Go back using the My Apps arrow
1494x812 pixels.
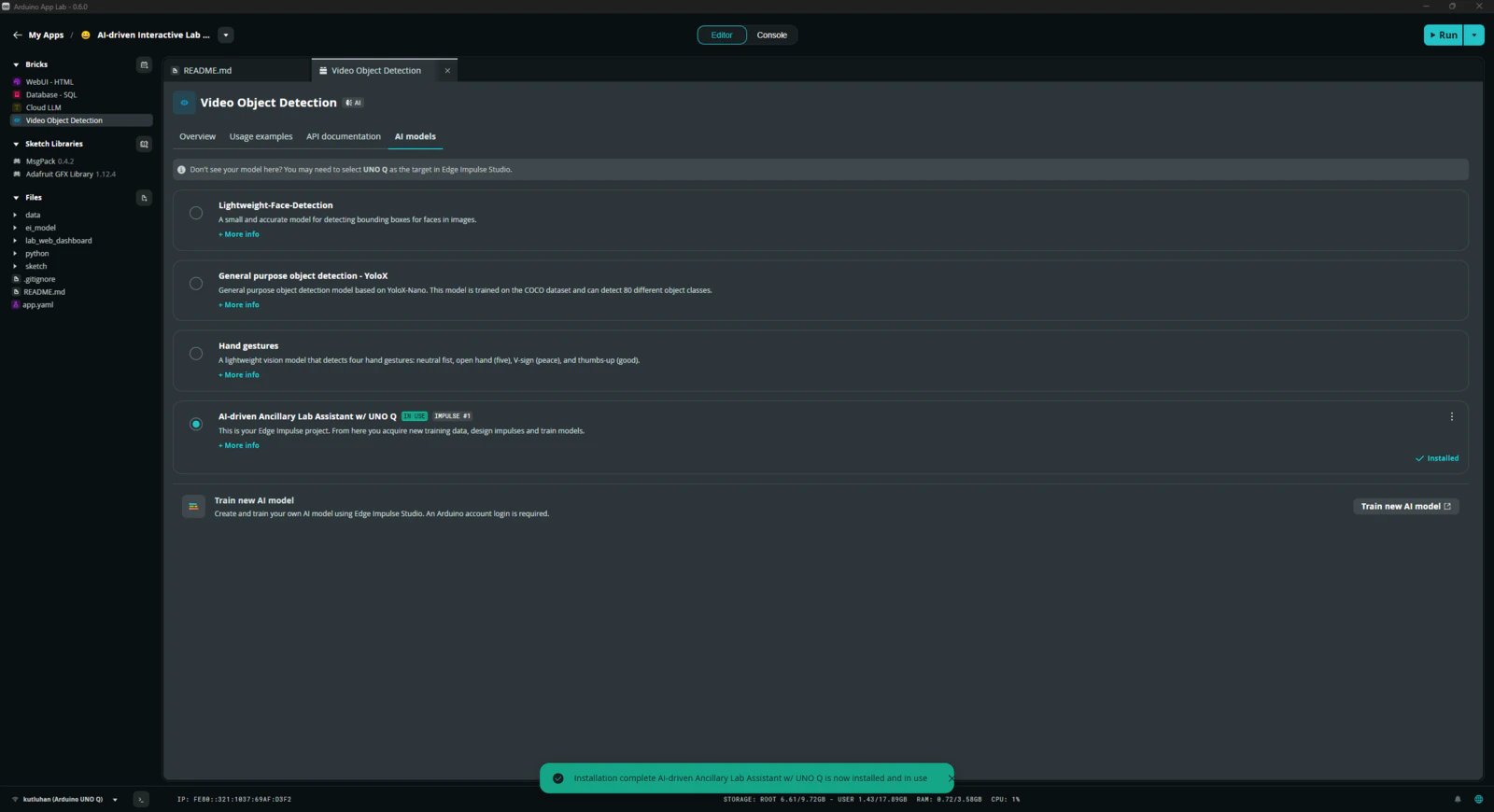17,35
